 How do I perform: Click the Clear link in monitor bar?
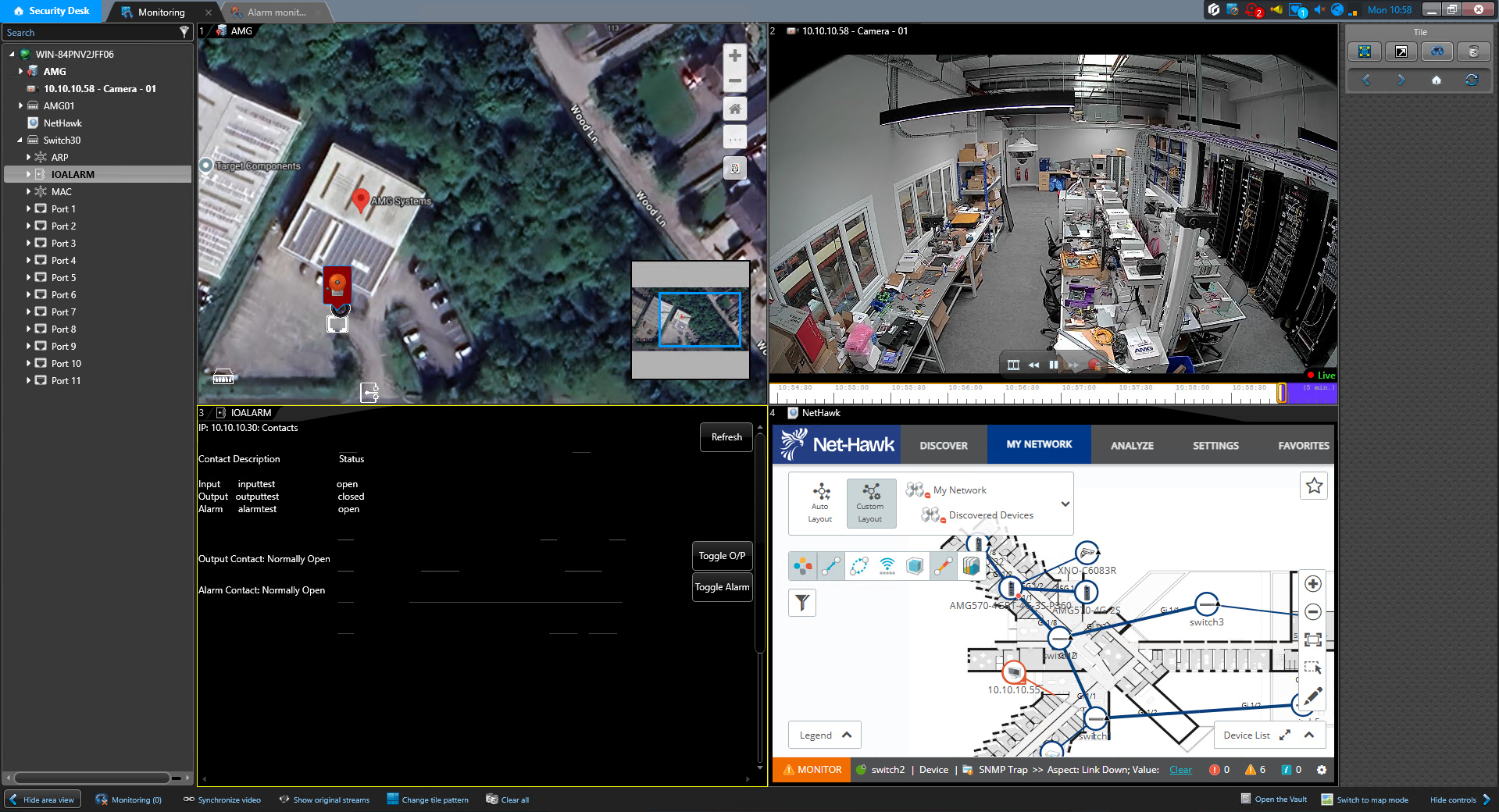1180,770
